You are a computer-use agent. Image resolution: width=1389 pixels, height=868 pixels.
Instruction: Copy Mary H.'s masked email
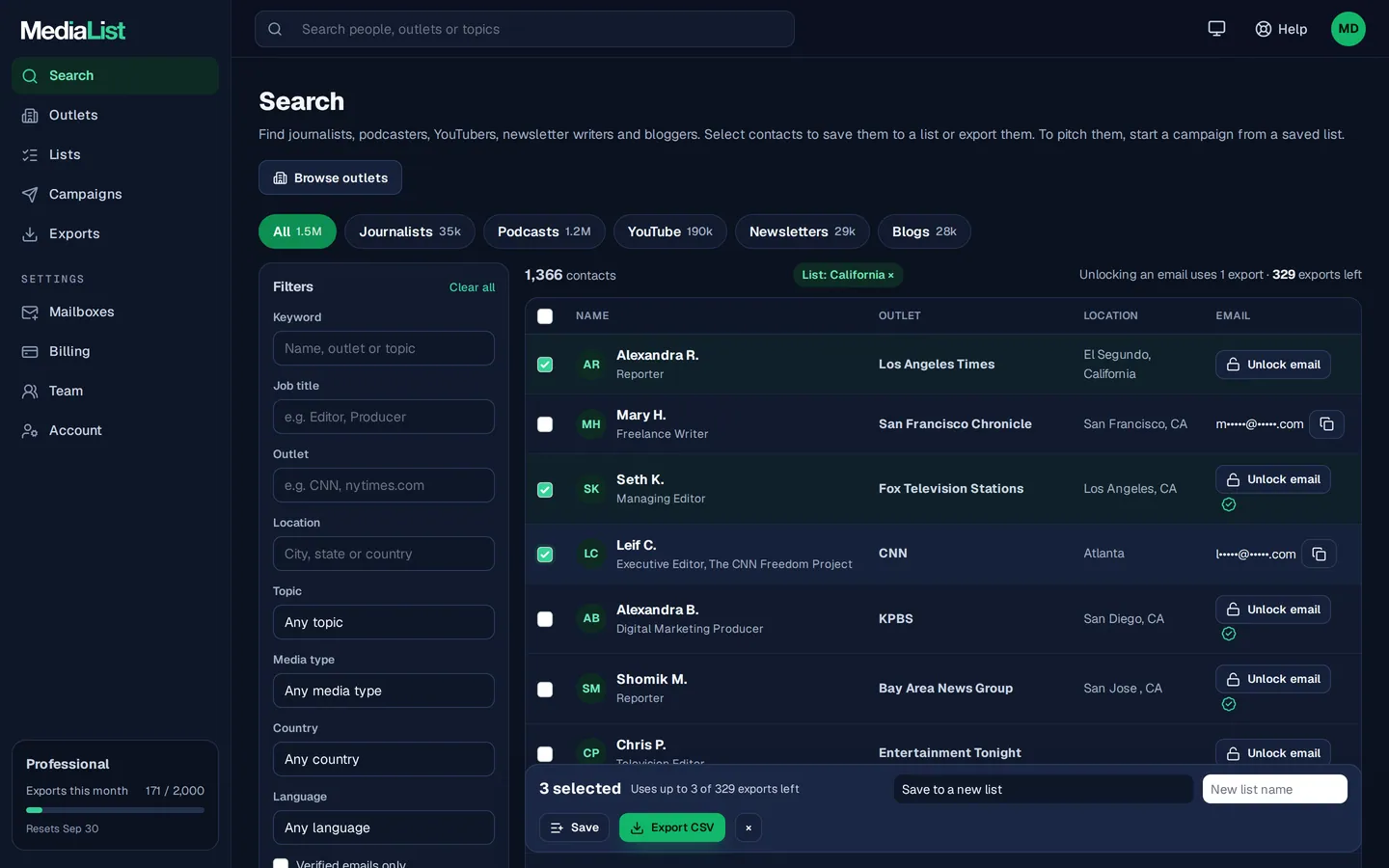[x=1326, y=424]
